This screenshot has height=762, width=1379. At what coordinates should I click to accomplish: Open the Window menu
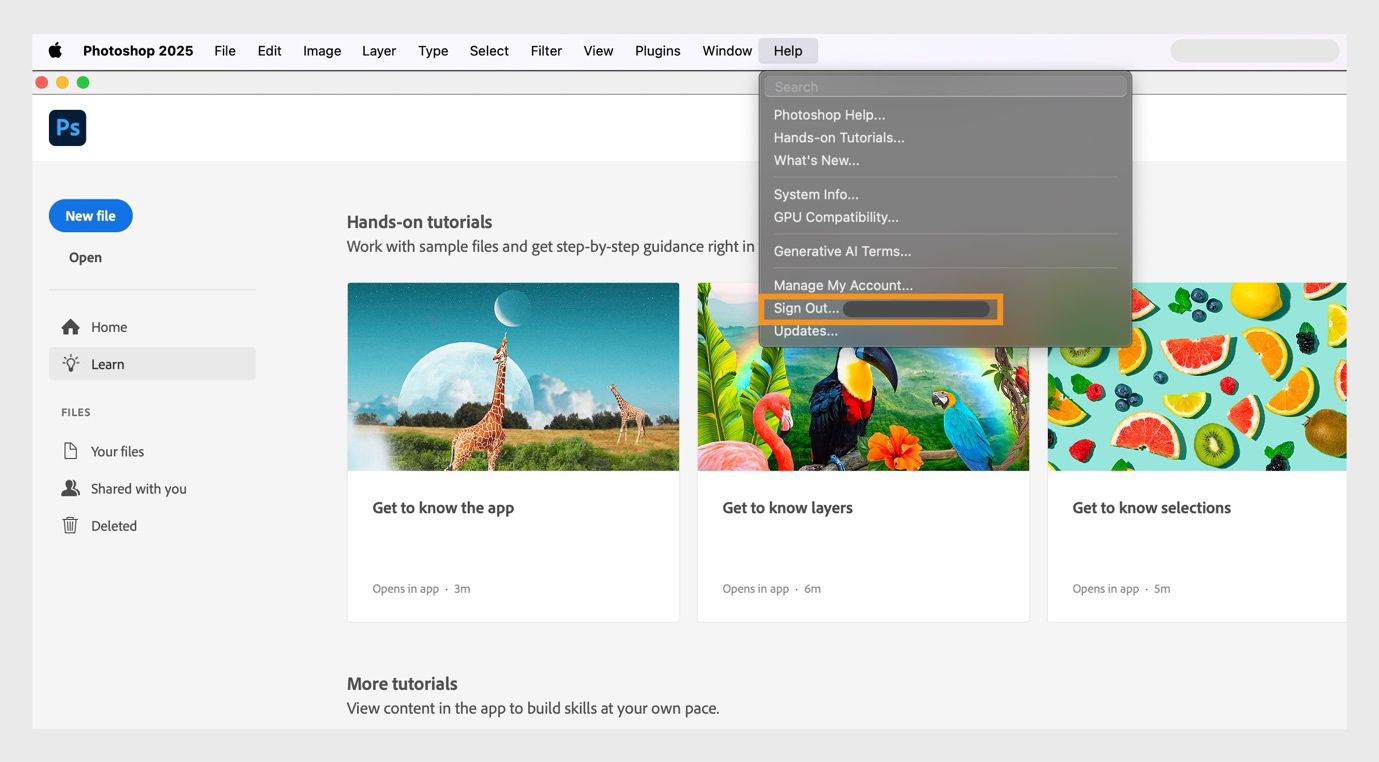coord(726,50)
